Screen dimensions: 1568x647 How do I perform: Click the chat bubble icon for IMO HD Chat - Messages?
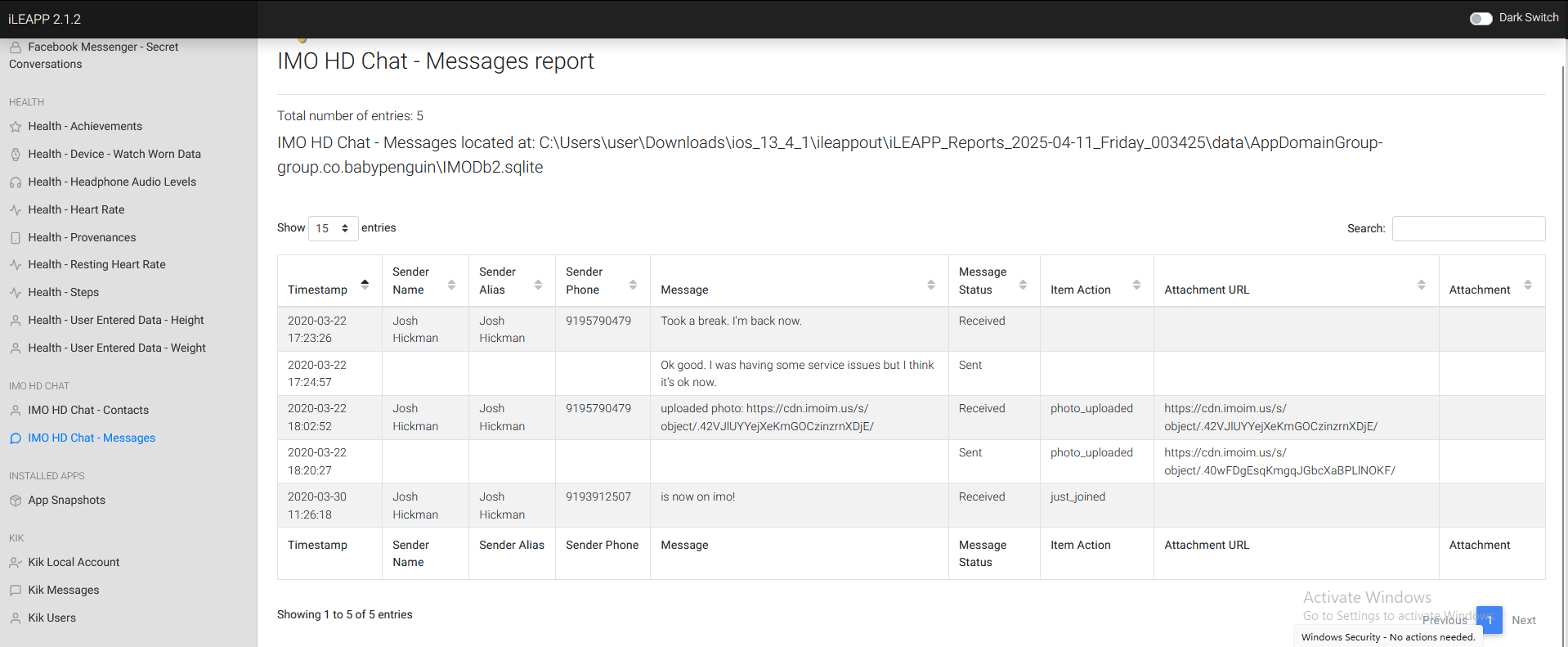click(x=16, y=438)
